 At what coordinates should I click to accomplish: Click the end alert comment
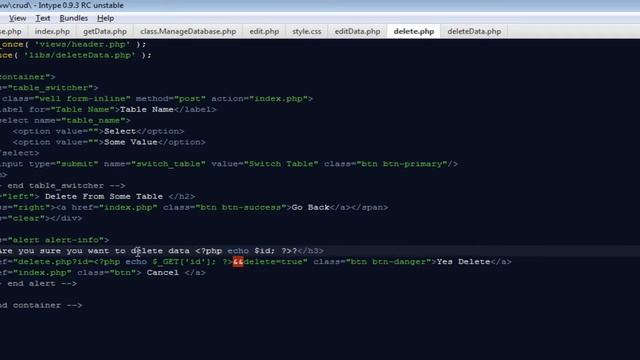click(39, 283)
